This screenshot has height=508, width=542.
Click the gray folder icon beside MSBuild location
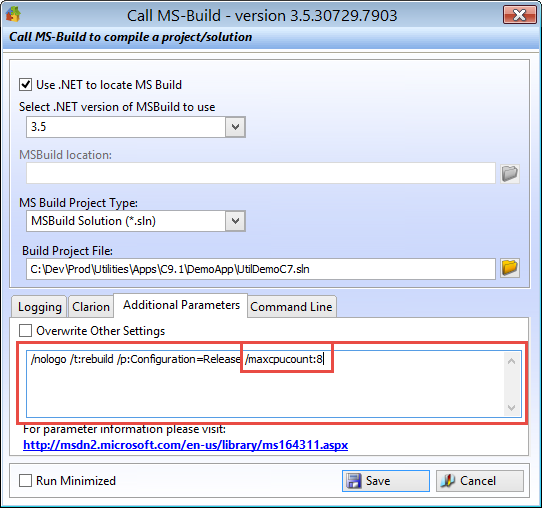coord(510,173)
